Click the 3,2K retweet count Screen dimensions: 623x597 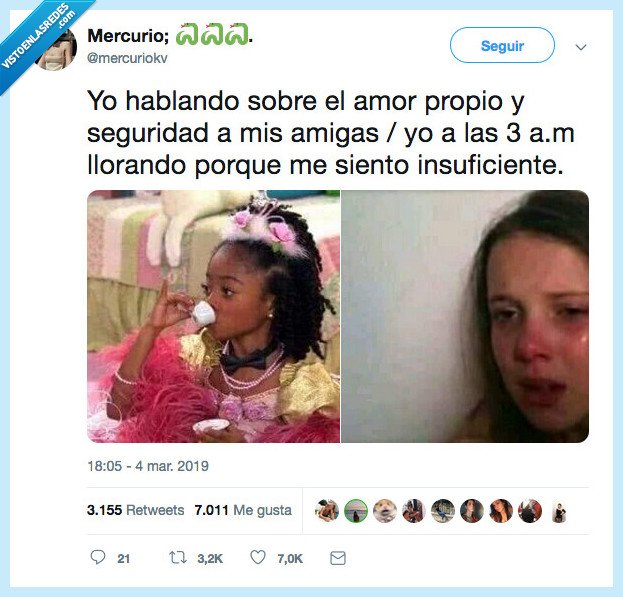pyautogui.click(x=210, y=558)
